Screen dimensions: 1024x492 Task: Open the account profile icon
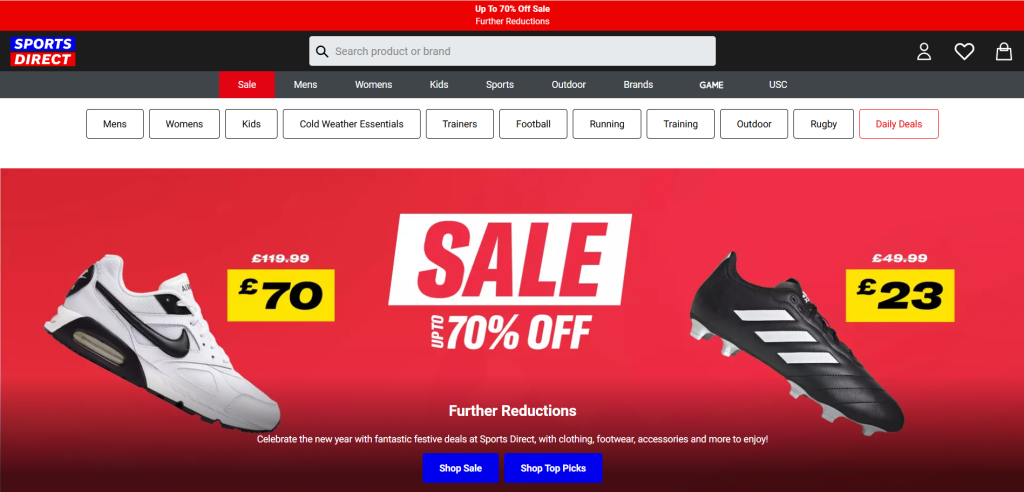point(923,52)
